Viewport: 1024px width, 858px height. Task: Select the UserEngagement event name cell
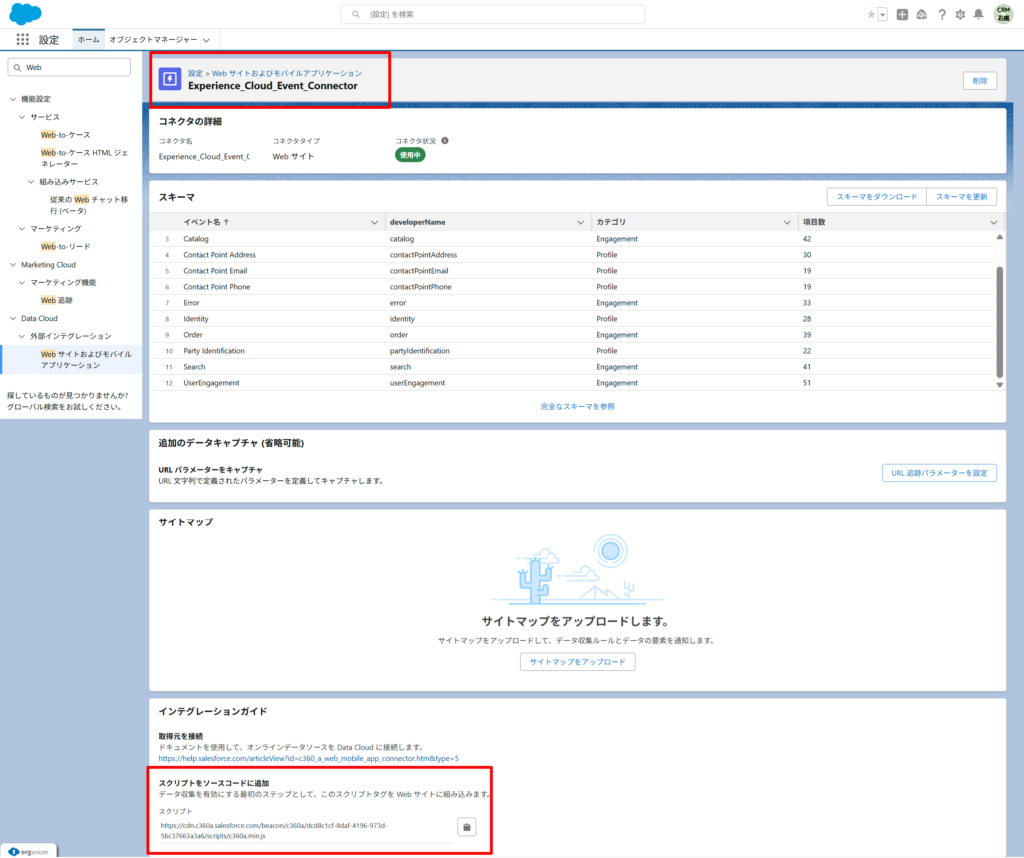click(211, 383)
